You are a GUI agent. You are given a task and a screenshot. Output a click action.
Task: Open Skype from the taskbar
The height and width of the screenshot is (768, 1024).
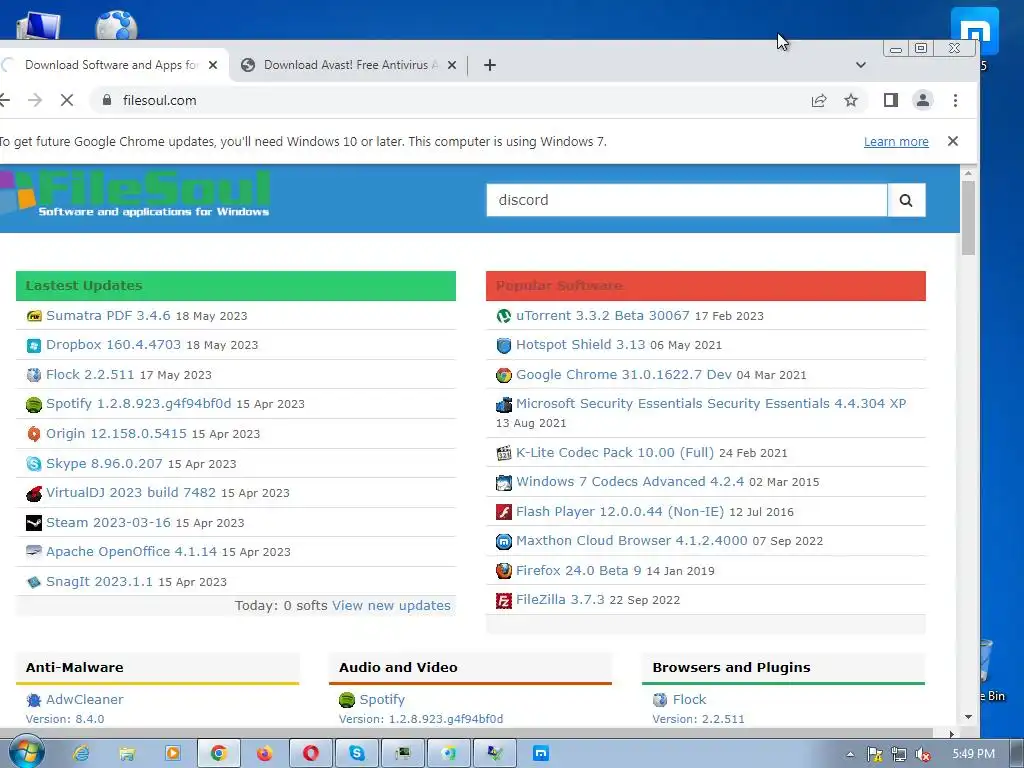click(x=357, y=754)
